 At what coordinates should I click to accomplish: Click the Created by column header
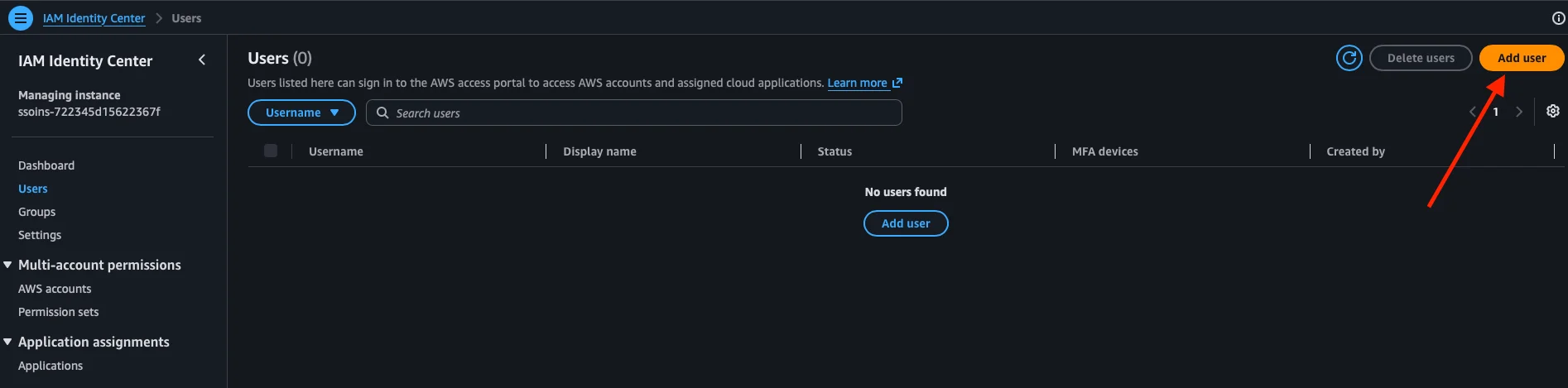click(1355, 151)
